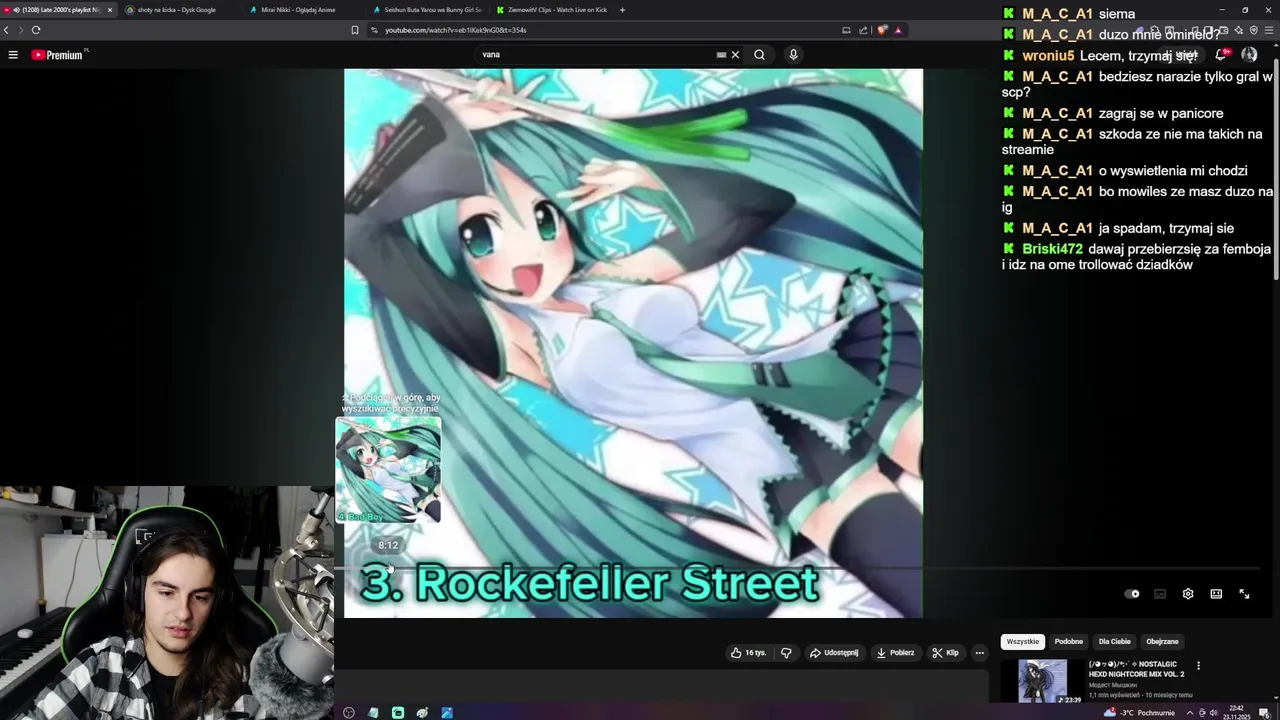Click chat username 'wroniu5'
This screenshot has height=720, width=1280.
[1048, 56]
